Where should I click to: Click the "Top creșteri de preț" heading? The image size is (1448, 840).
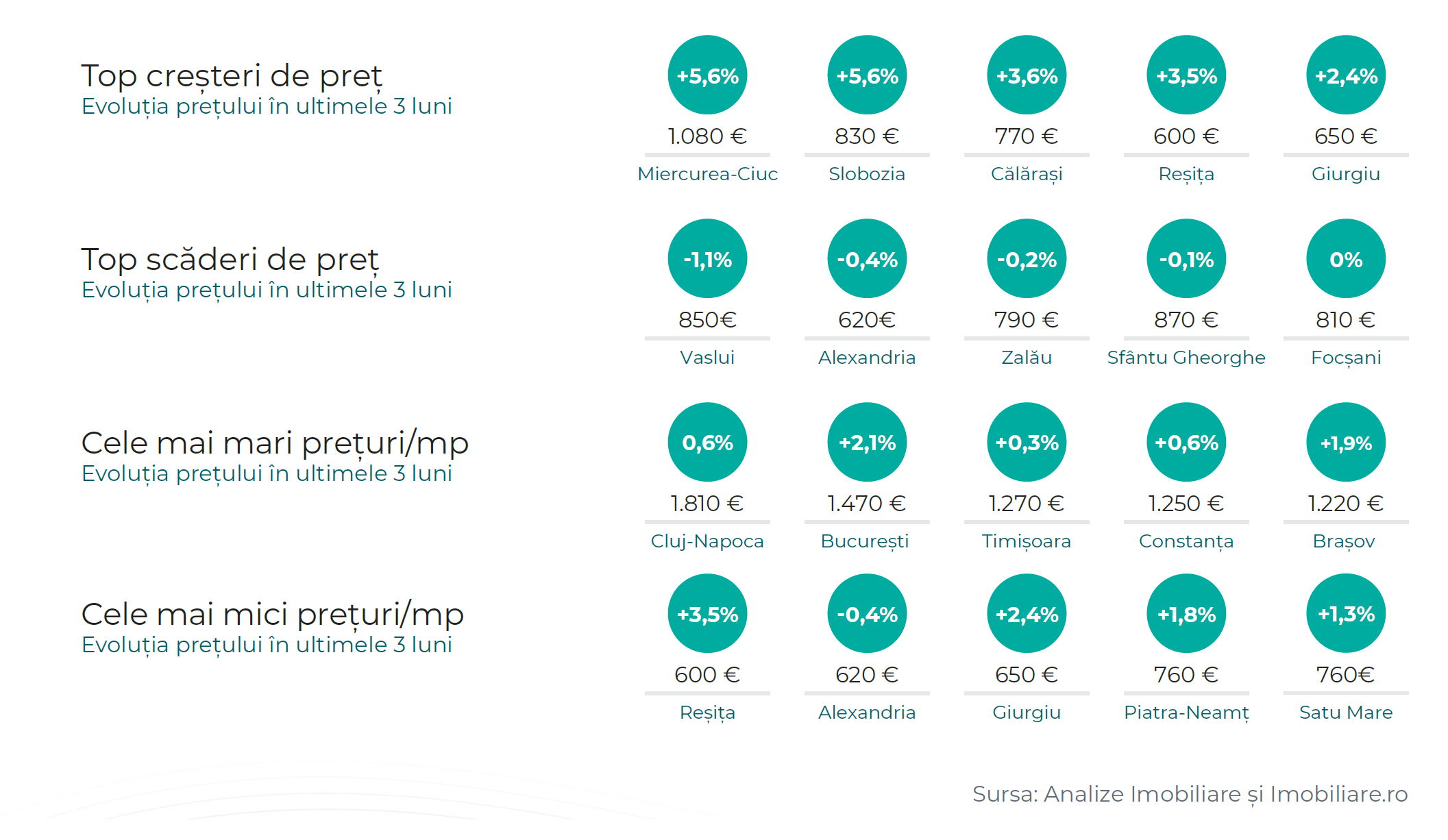coord(232,76)
